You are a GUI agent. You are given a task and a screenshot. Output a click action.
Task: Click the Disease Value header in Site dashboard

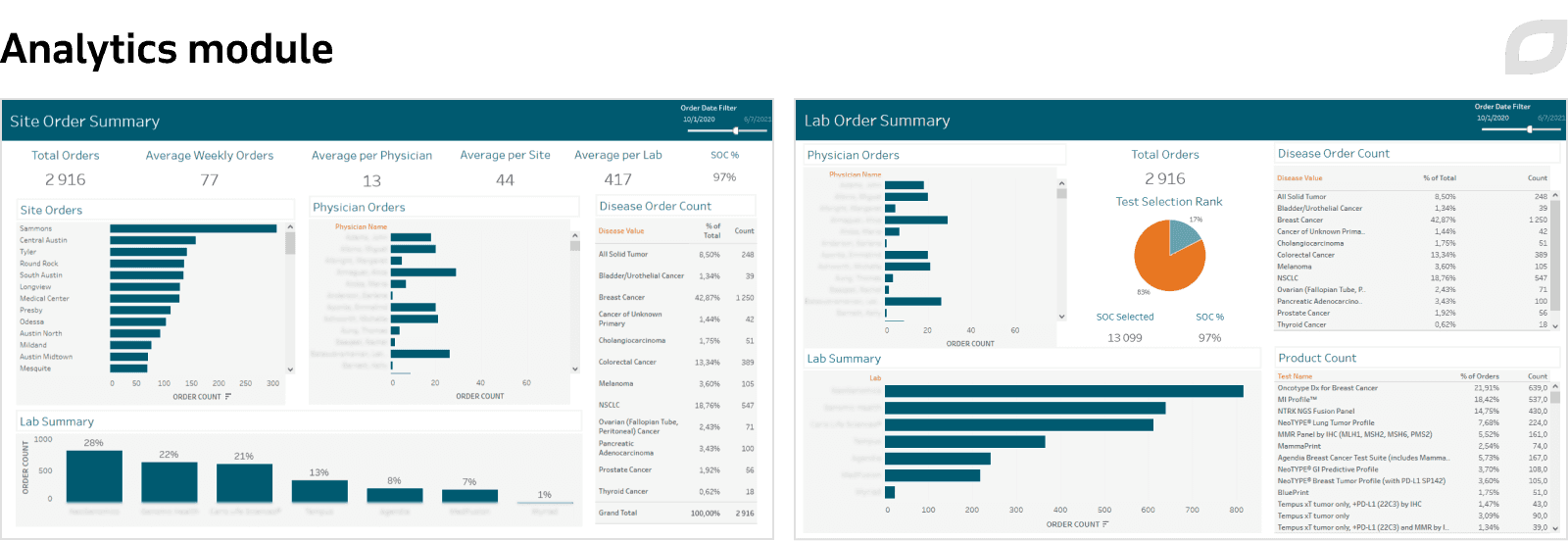pos(621,231)
